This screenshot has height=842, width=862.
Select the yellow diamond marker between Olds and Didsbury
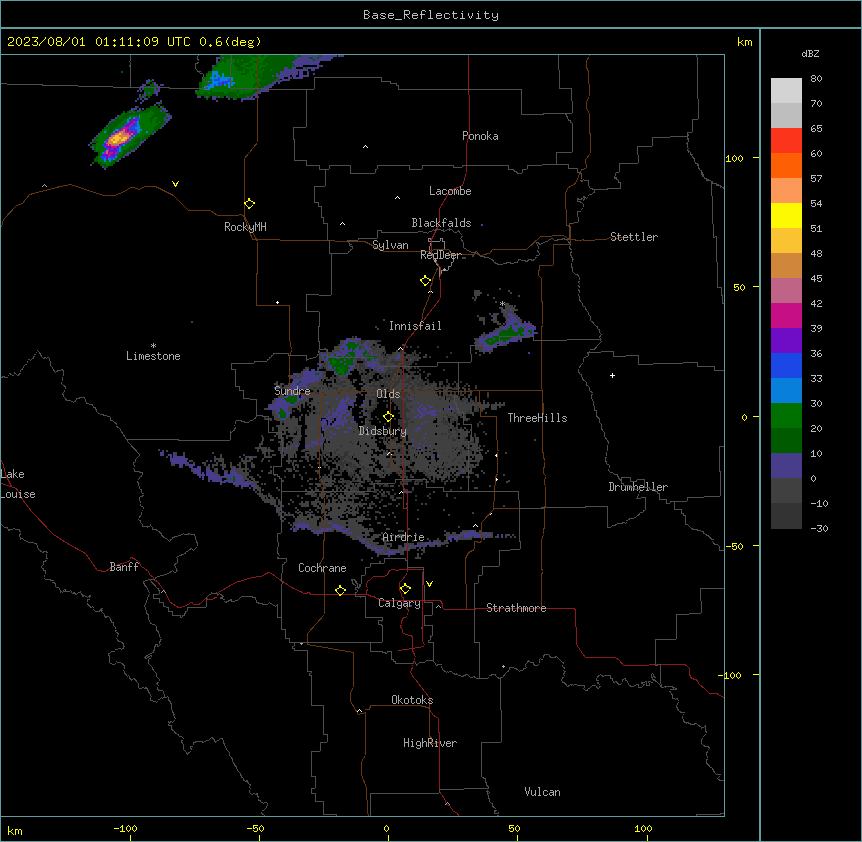click(388, 417)
